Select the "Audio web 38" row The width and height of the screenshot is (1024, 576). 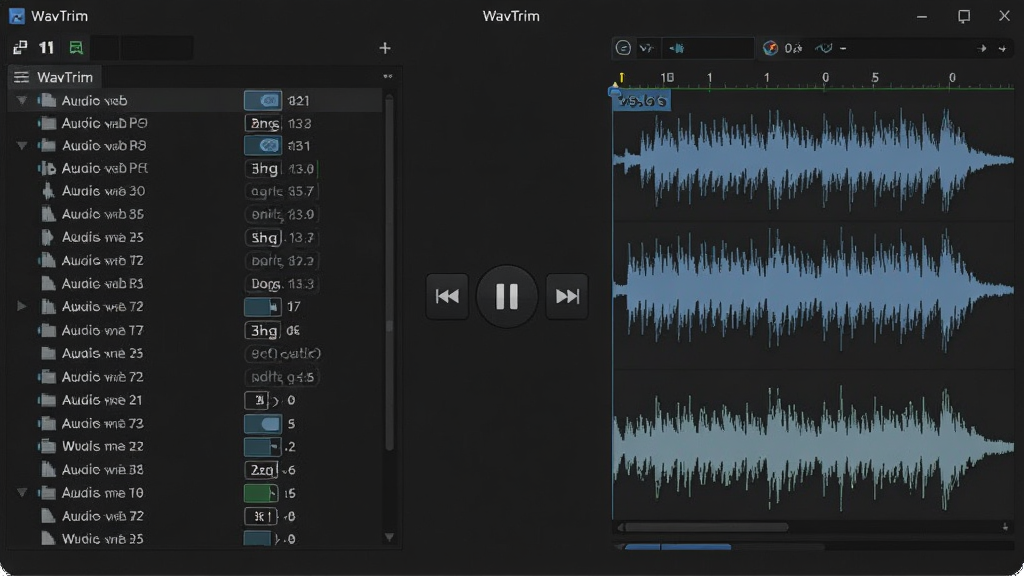[195, 470]
